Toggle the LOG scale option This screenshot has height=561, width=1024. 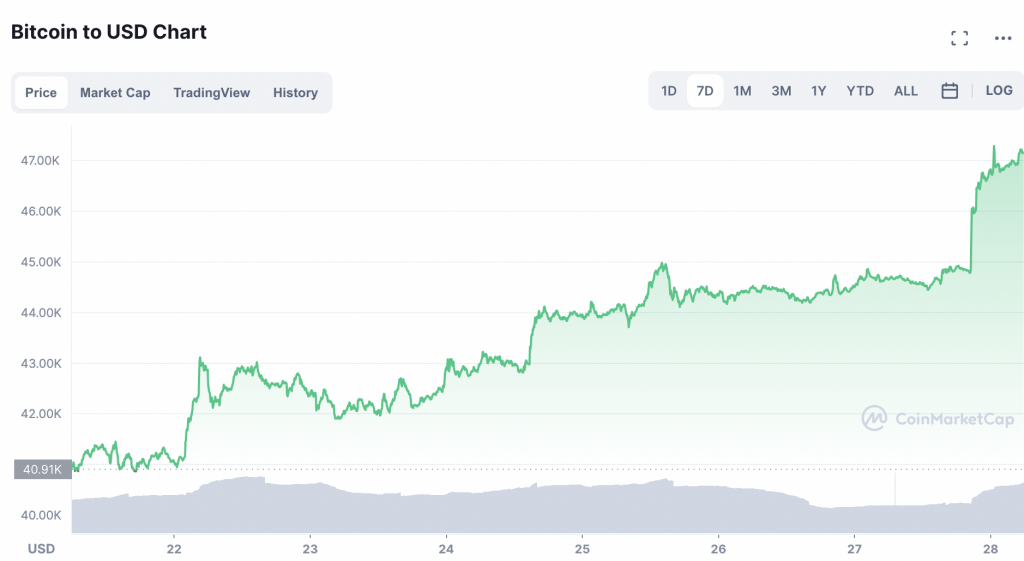[x=999, y=91]
